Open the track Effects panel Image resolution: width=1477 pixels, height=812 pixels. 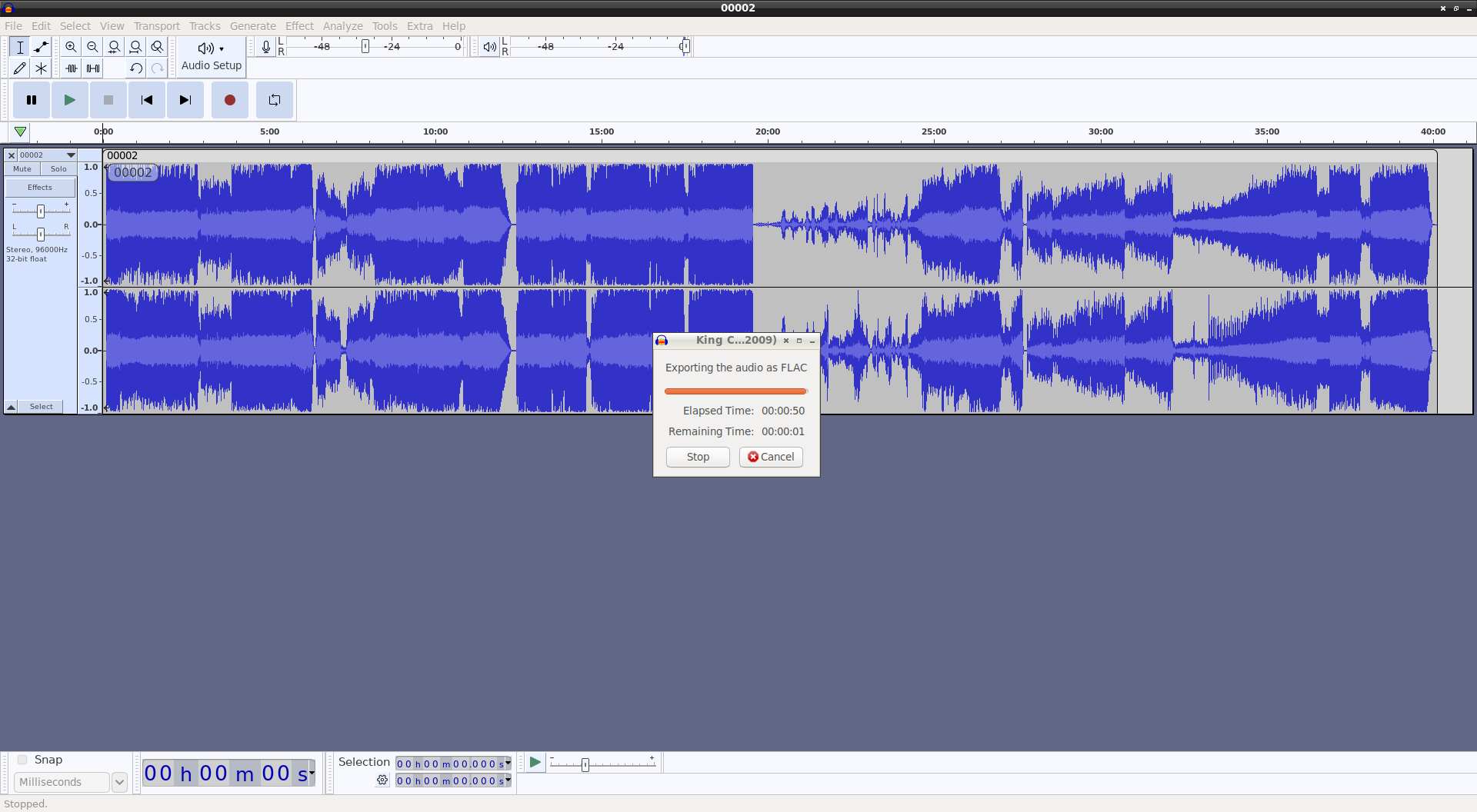pyautogui.click(x=40, y=188)
